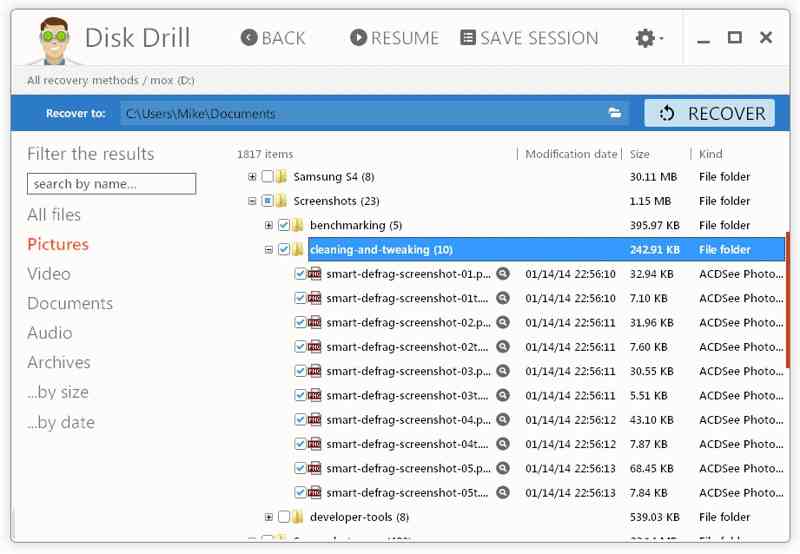The height and width of the screenshot is (554, 800).
Task: Click the Samsung S4 folder icon
Action: (281, 177)
